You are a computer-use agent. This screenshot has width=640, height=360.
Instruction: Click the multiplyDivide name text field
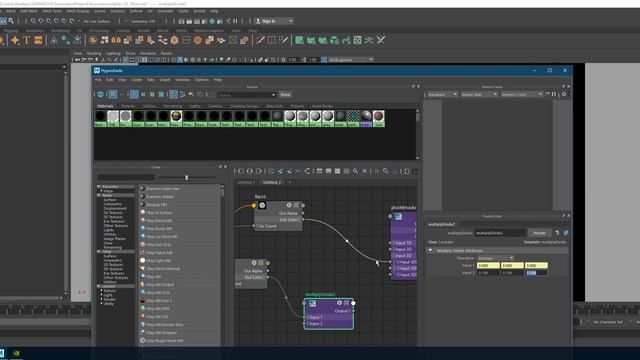(x=500, y=233)
